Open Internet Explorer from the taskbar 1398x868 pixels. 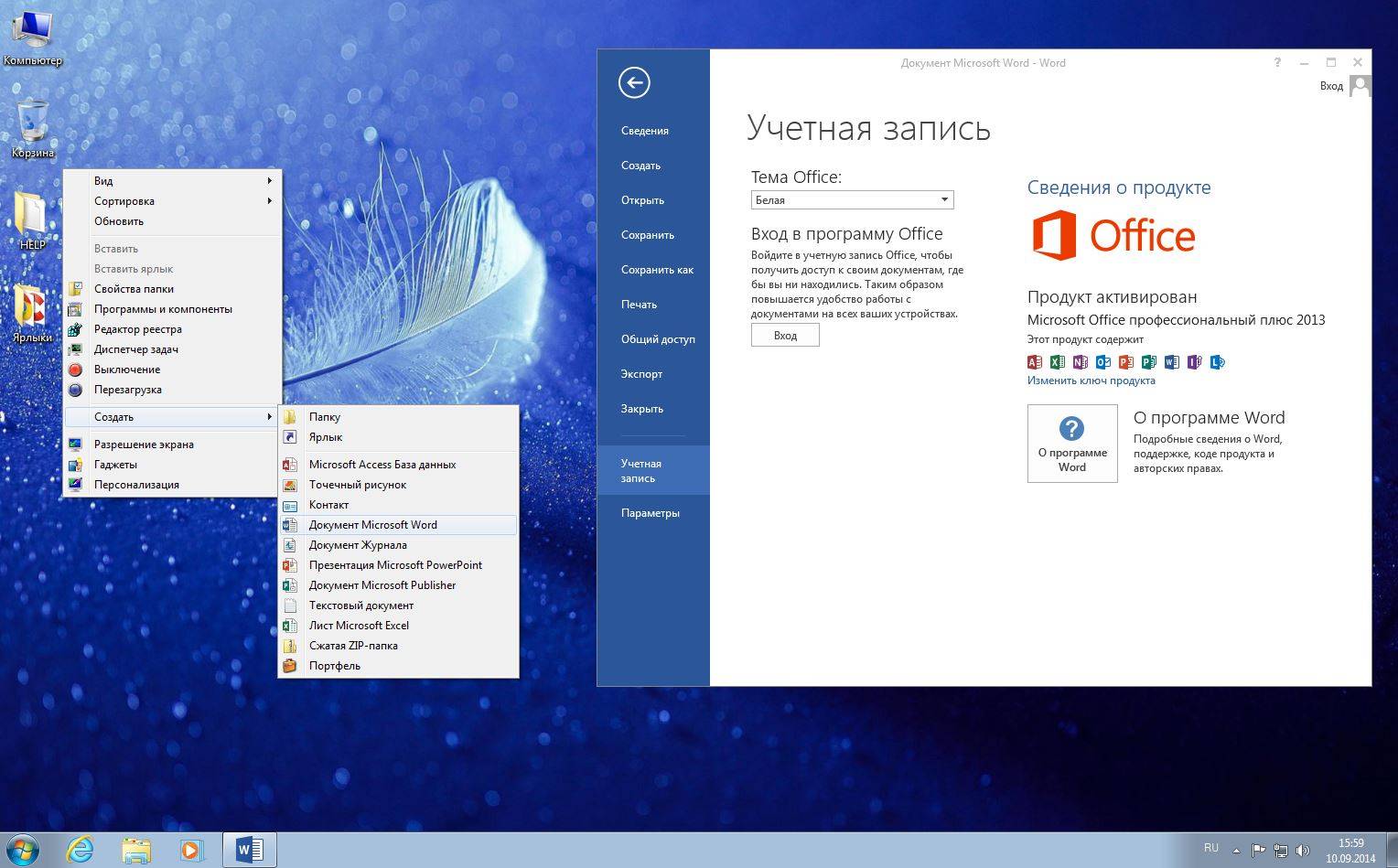pos(81,849)
